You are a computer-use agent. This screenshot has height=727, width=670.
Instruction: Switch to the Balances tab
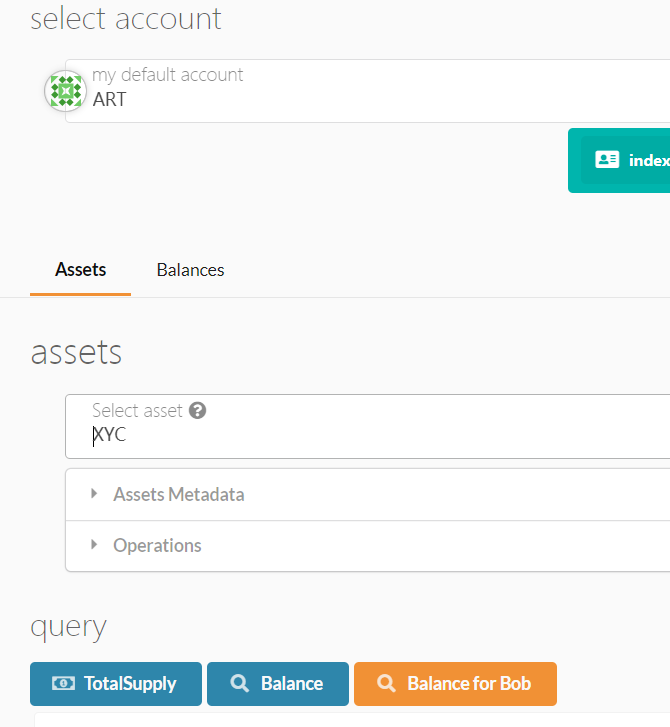pos(190,270)
